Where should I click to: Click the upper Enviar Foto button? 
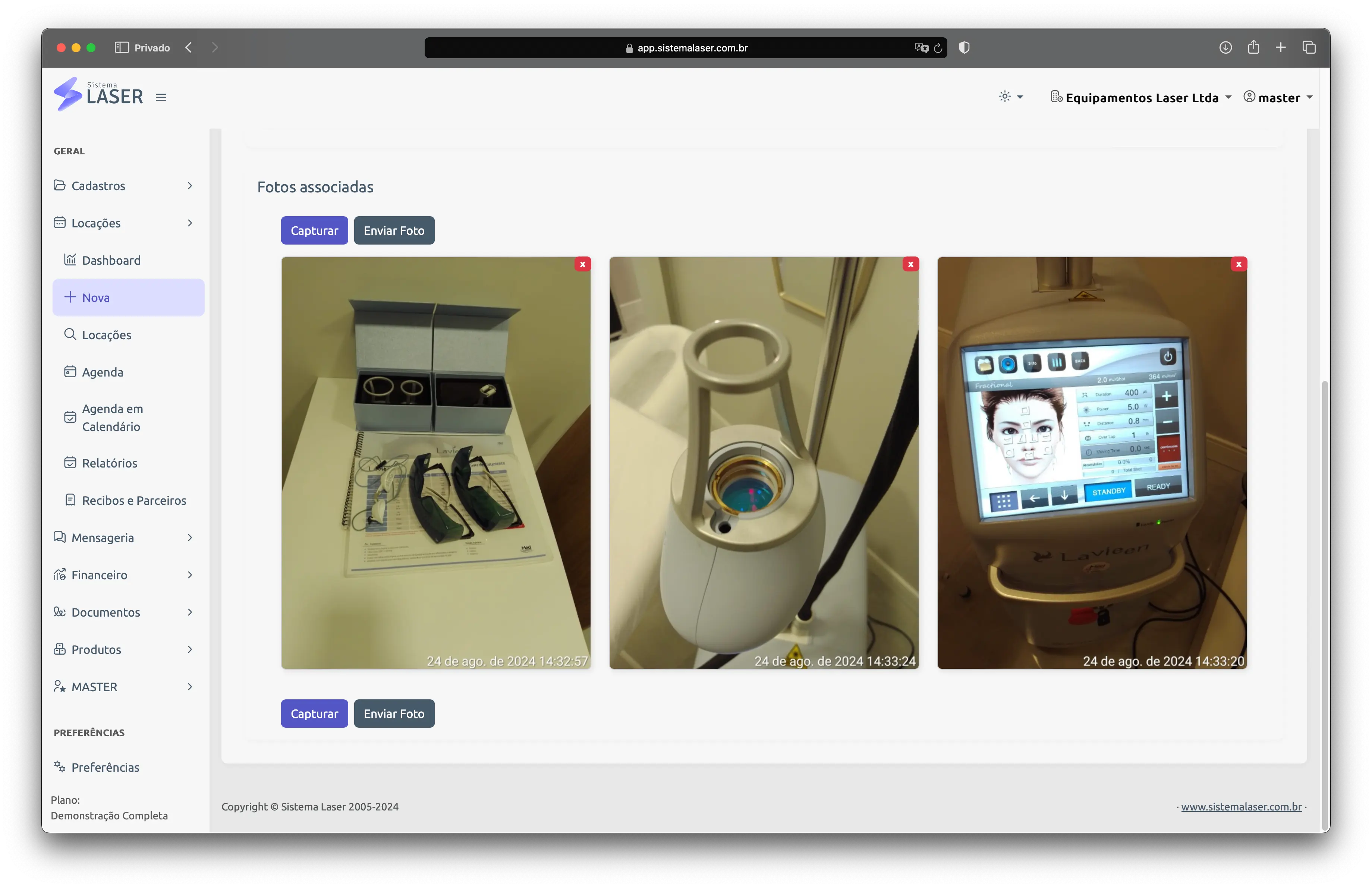pos(394,230)
